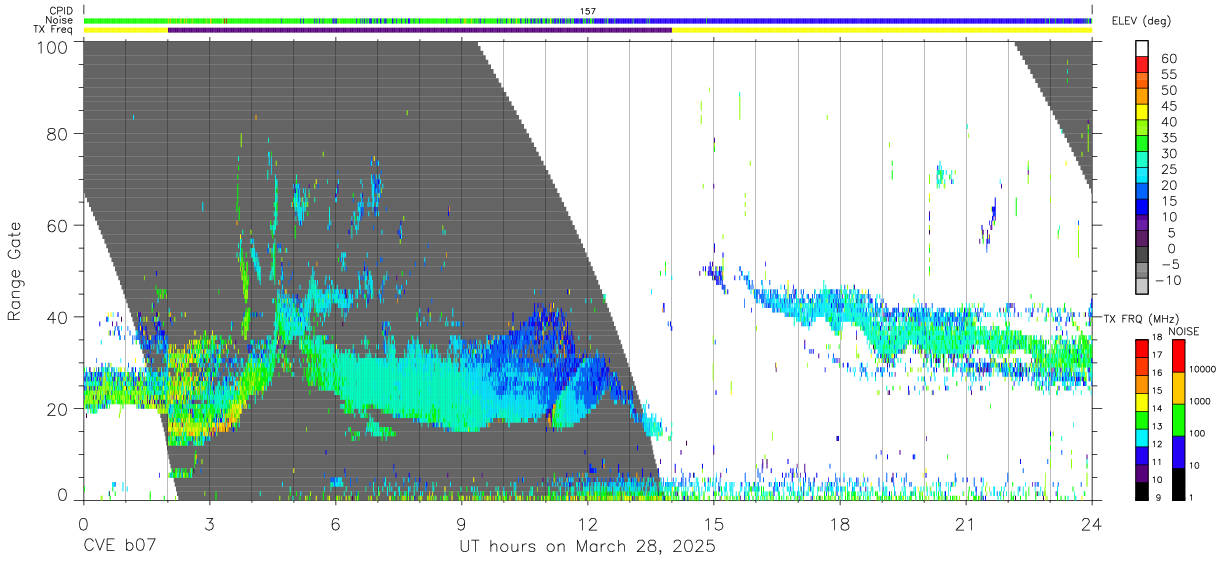Click the 13 value on TX FRQ scale
The height and width of the screenshot is (567, 1228).
tap(1157, 426)
